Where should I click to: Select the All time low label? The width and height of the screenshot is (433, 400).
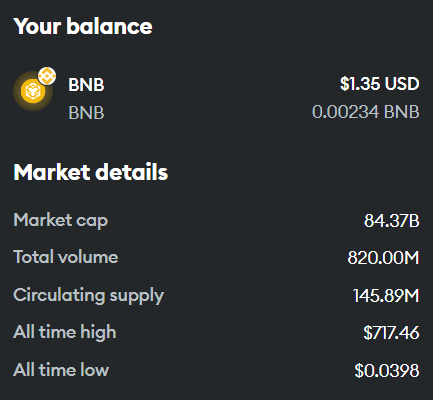click(x=61, y=370)
